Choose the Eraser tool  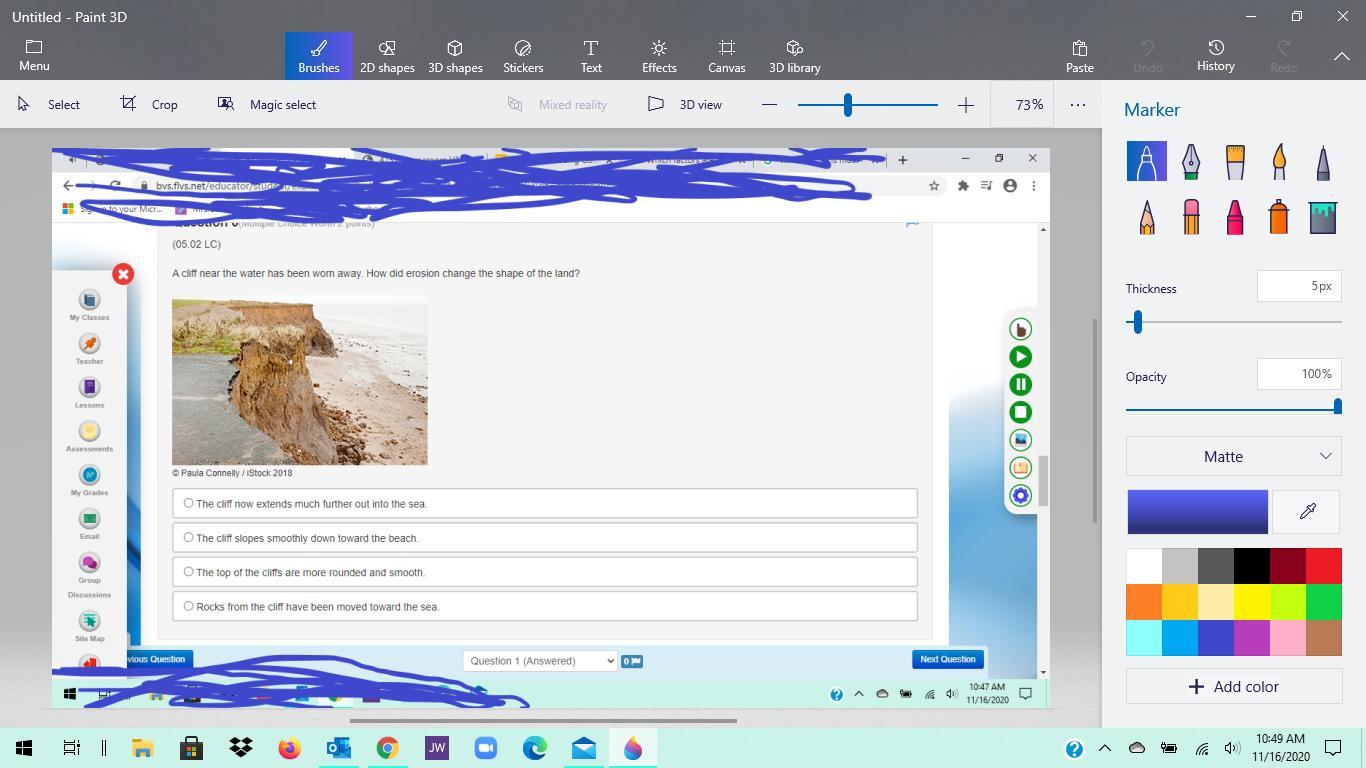coord(1190,217)
